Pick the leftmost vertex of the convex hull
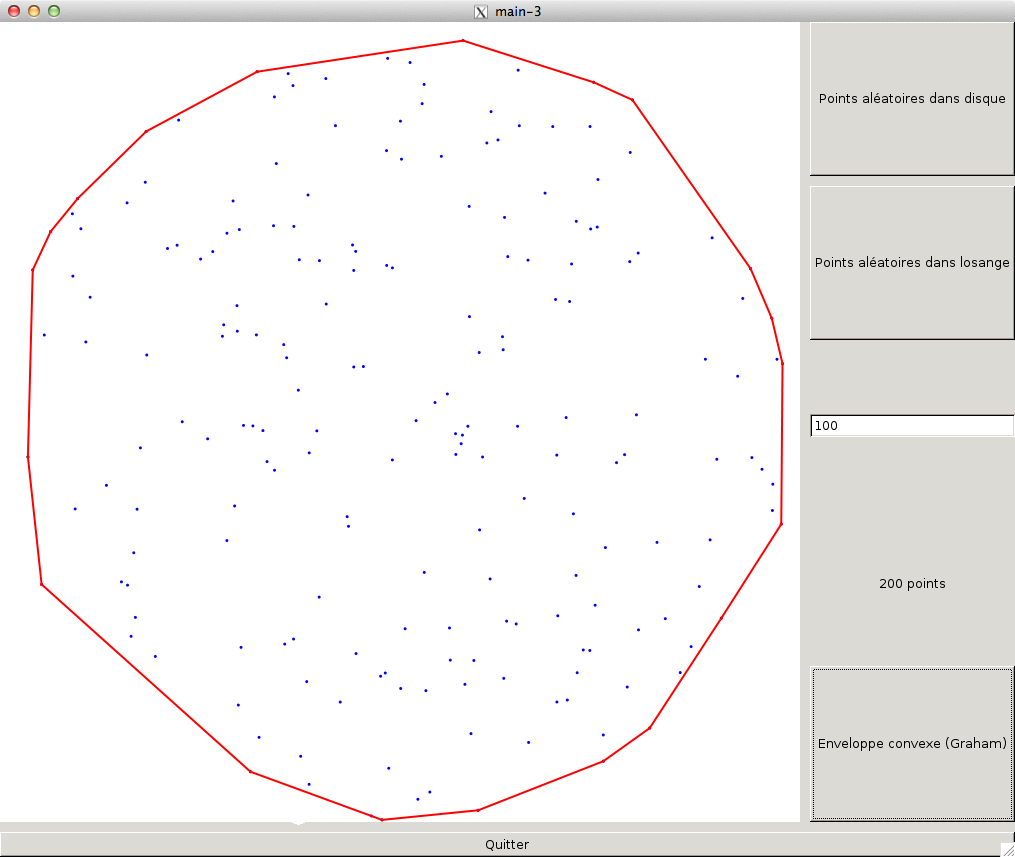Viewport: 1015px width, 857px height. (27, 457)
